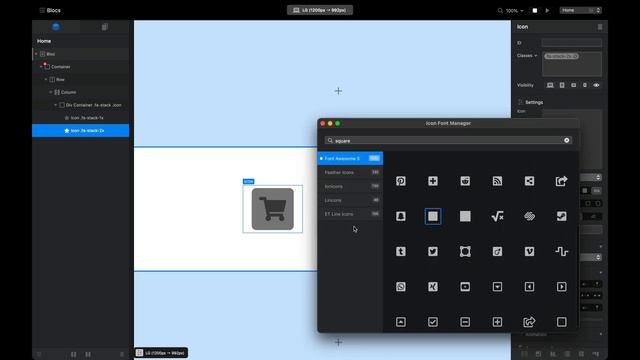Collapse the Container tree item
The image size is (640, 360).
(x=41, y=67)
